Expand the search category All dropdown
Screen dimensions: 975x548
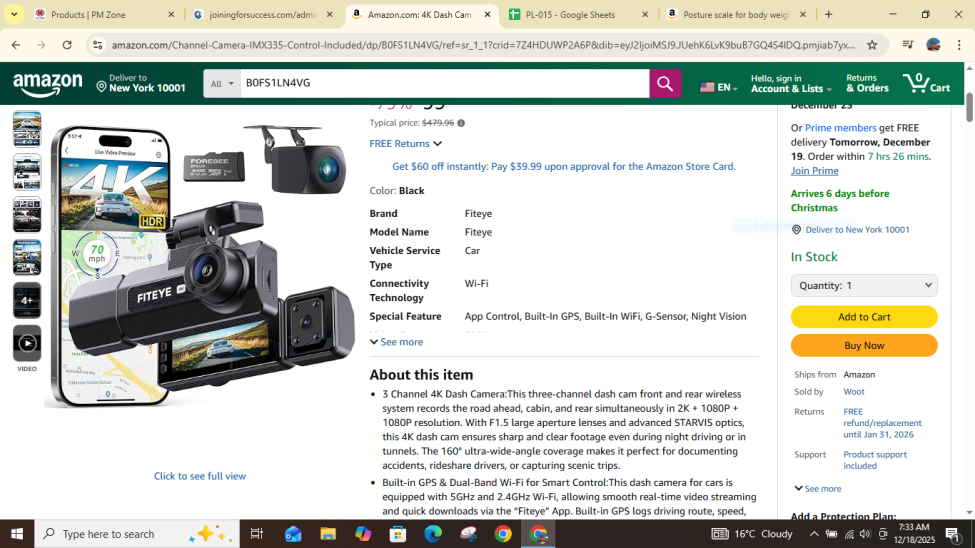(222, 84)
